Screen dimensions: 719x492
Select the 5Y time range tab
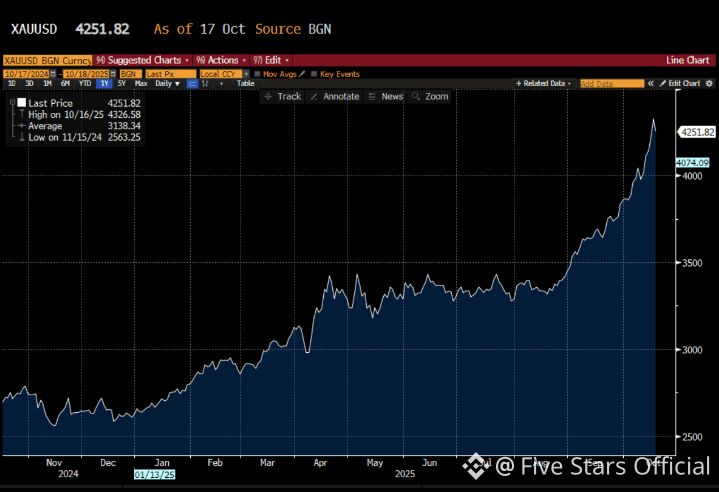(x=122, y=83)
